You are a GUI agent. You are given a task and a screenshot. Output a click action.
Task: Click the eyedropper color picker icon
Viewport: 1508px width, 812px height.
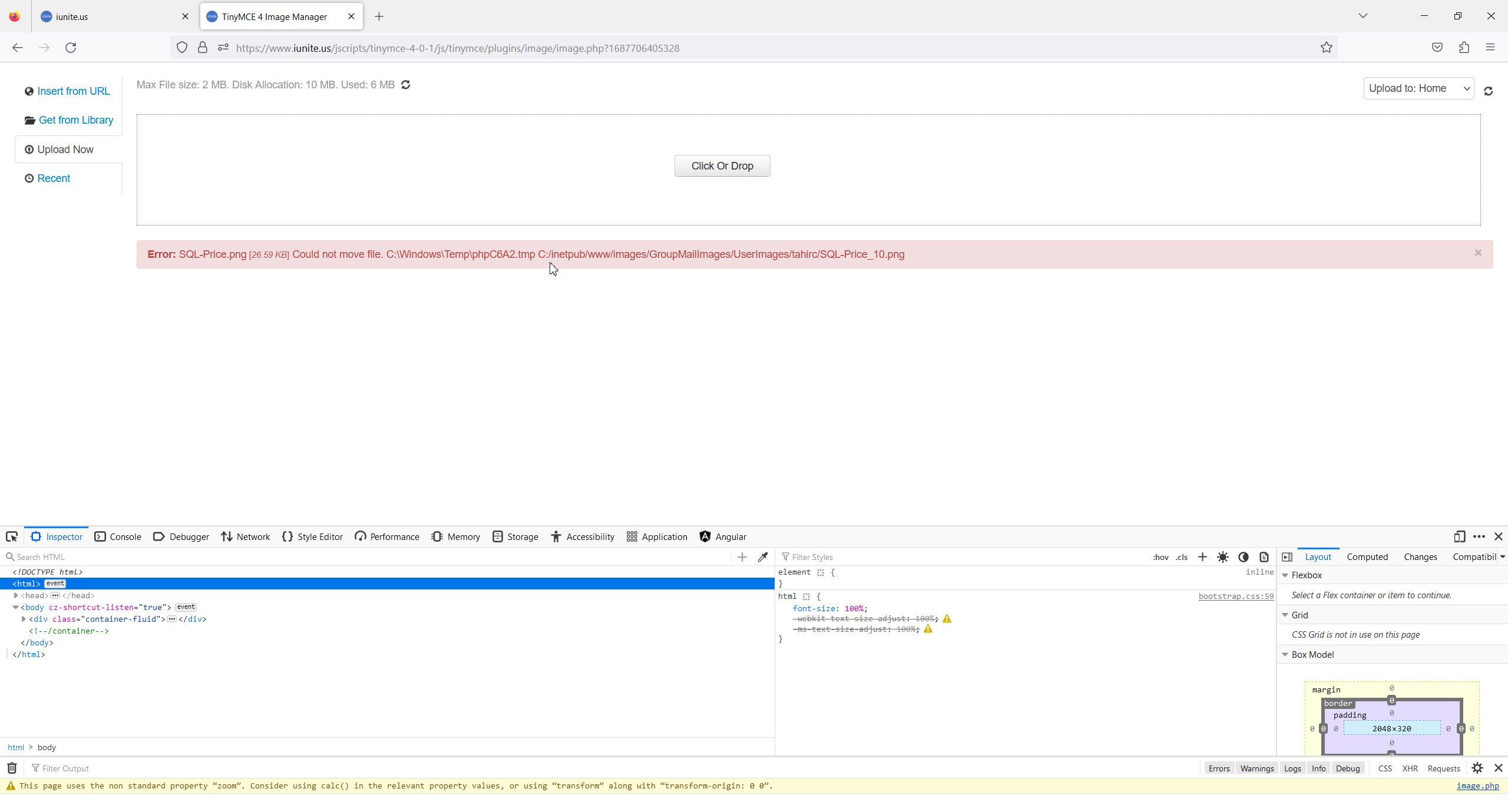coord(763,557)
